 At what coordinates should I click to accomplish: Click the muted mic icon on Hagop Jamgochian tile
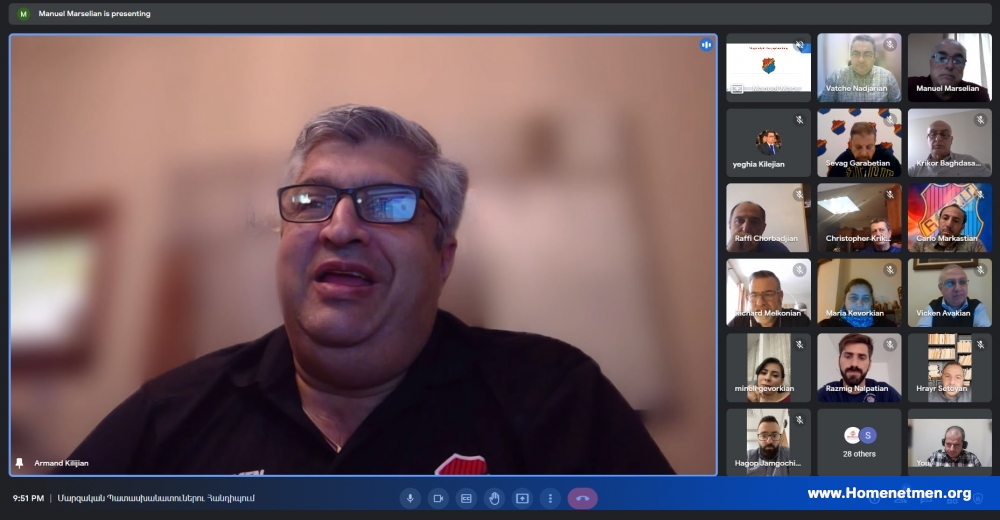(799, 420)
